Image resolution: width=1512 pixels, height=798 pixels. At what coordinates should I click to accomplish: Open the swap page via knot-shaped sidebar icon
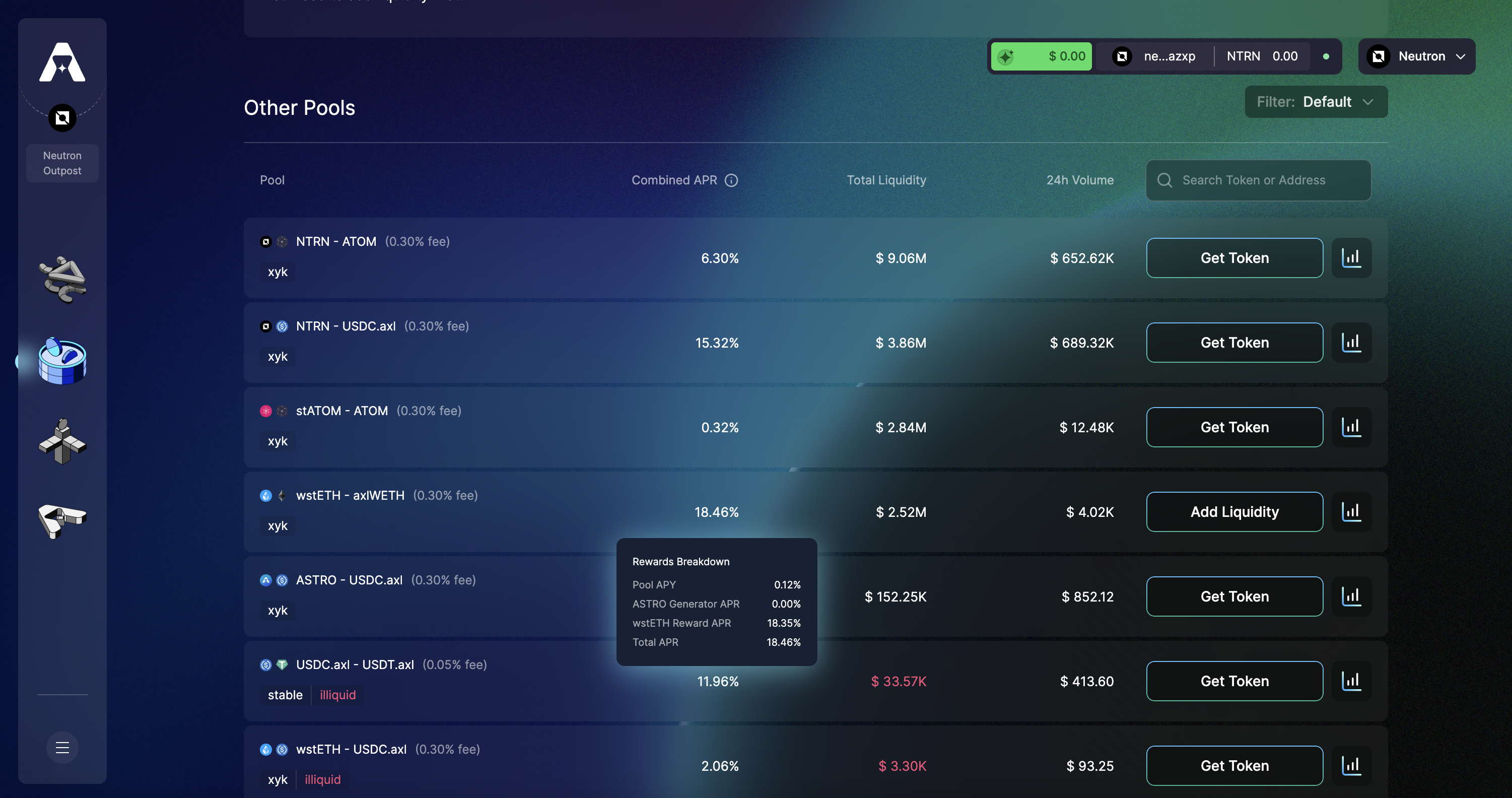click(62, 279)
